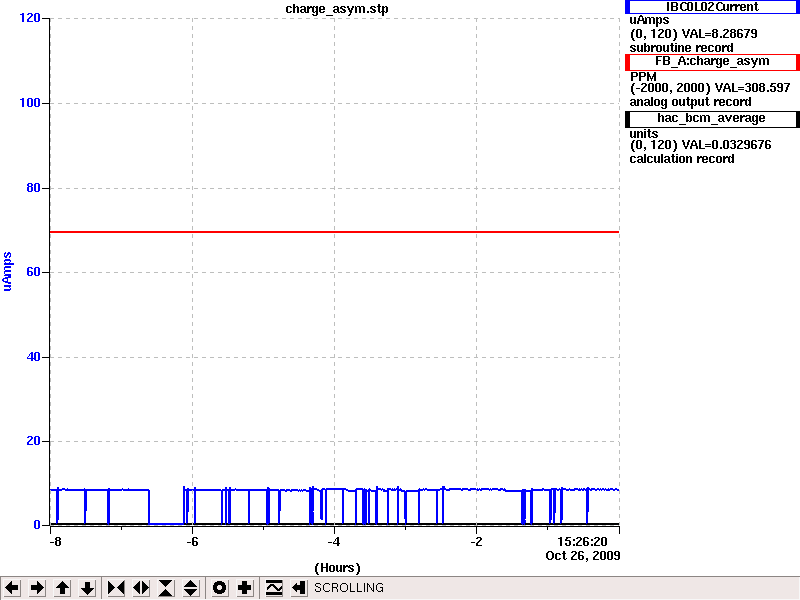
Task: Click the horizontal zoom-out diamond icon
Action: [x=141, y=588]
